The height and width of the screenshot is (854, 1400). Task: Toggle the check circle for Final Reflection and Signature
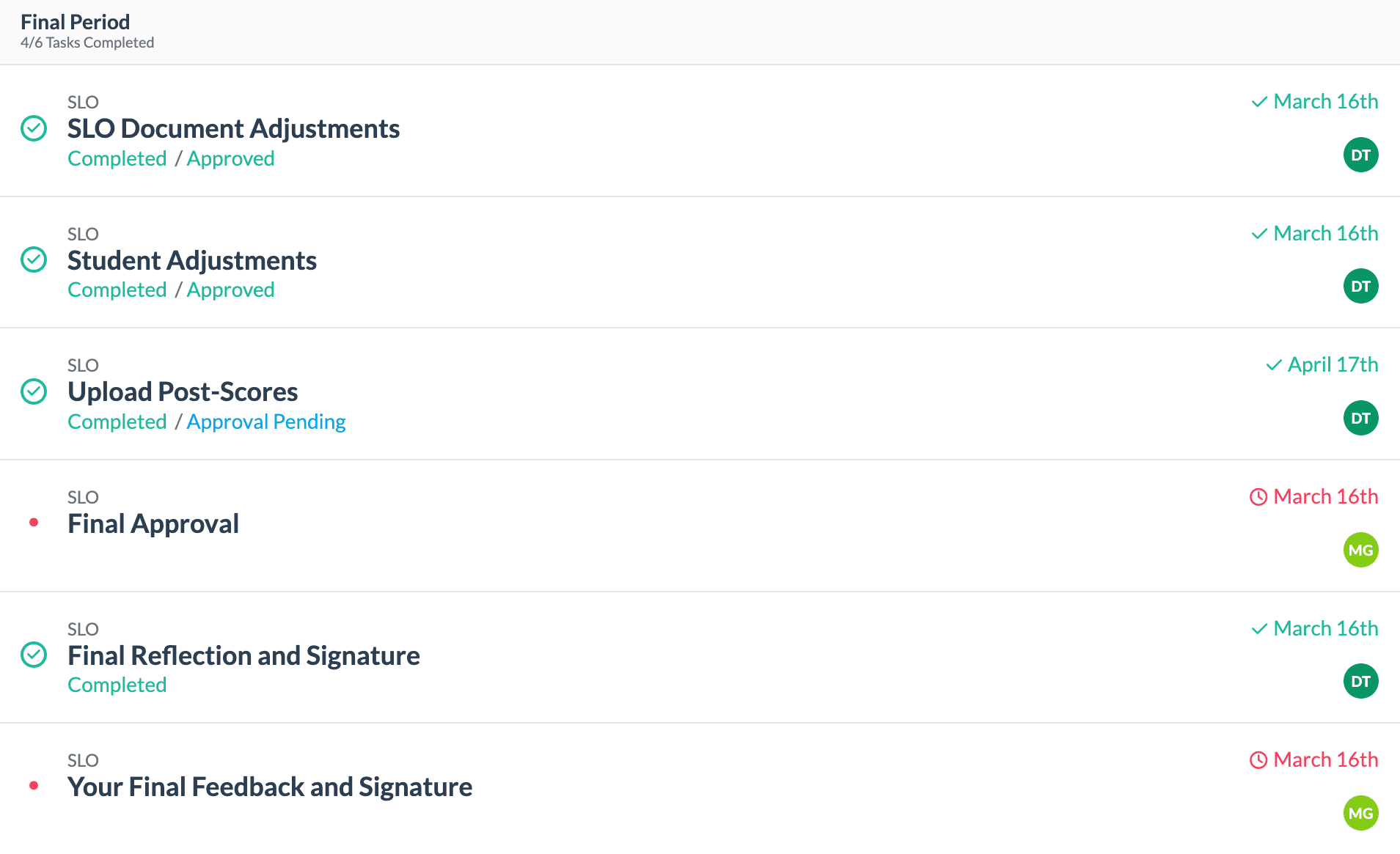[x=34, y=655]
